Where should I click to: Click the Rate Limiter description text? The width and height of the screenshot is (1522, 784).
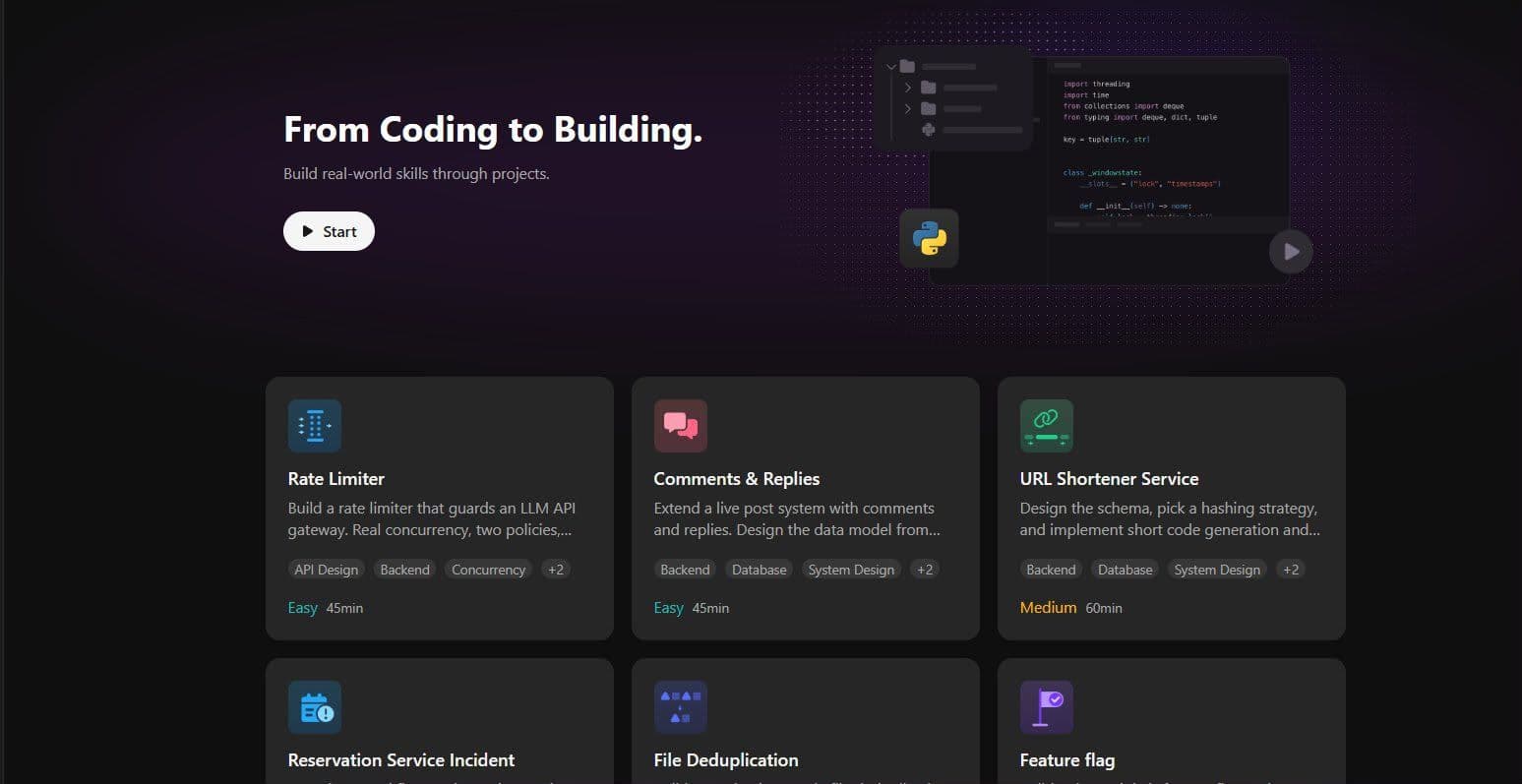(432, 519)
